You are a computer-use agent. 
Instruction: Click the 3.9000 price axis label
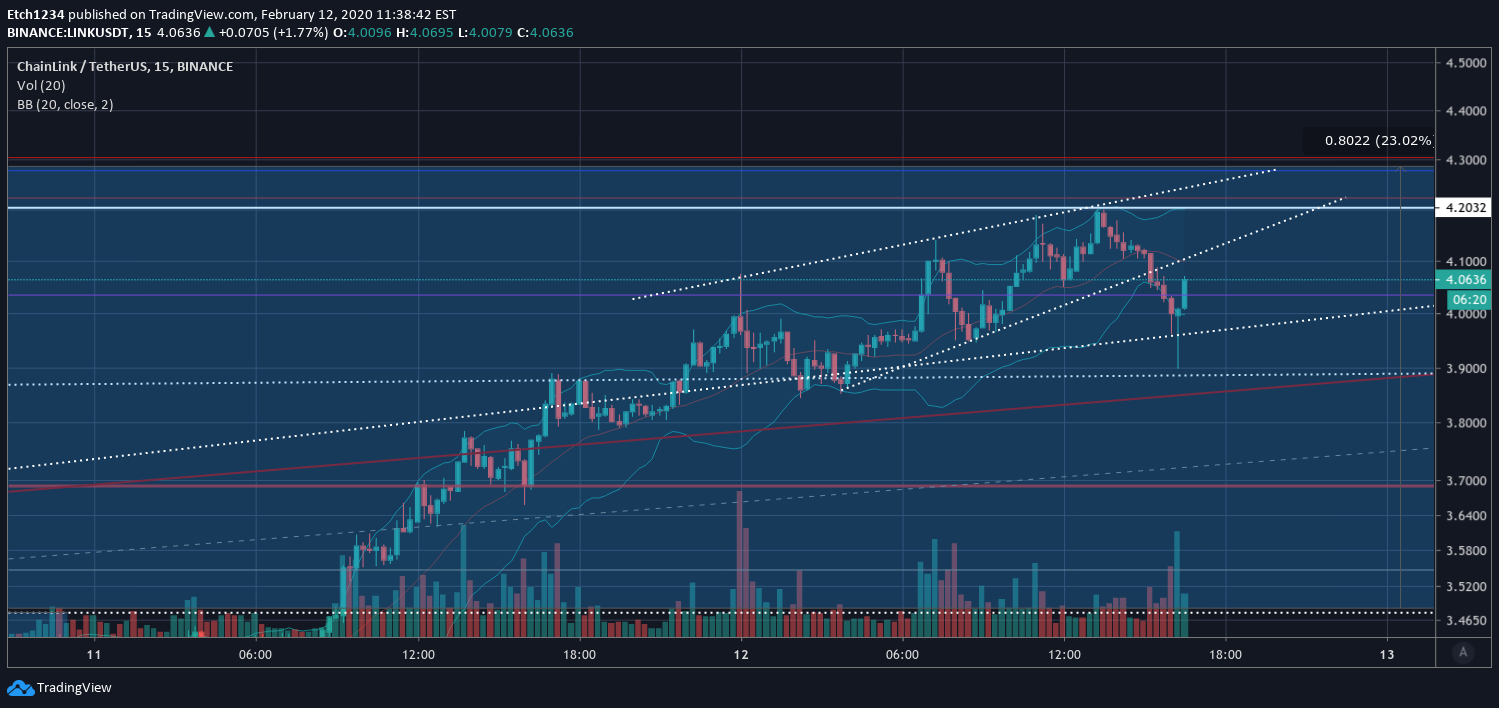(1465, 368)
